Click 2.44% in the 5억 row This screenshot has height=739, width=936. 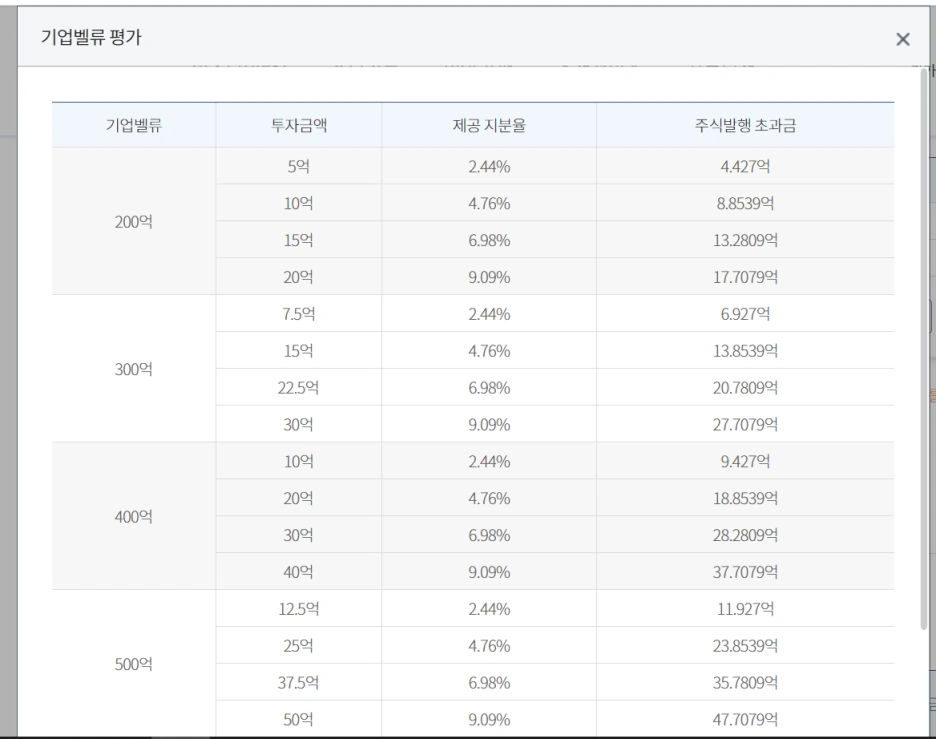click(489, 166)
